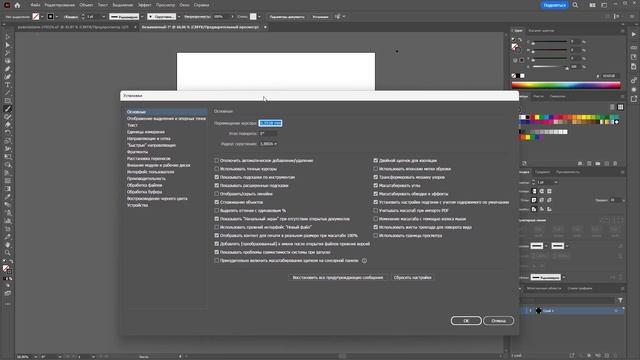The height and width of the screenshot is (360, 640).
Task: Click the keyboard increment input field
Action: click(x=270, y=123)
